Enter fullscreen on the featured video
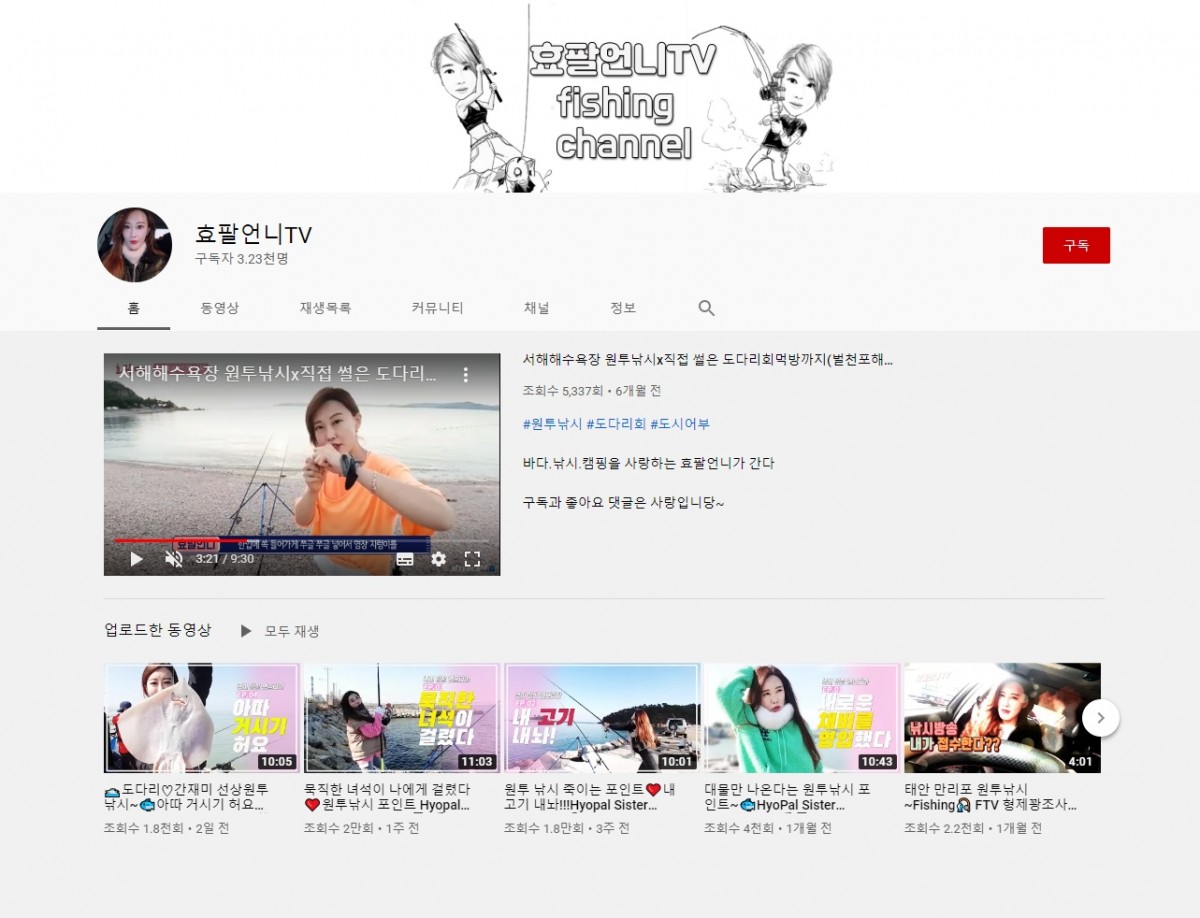The height and width of the screenshot is (918, 1200). point(472,559)
